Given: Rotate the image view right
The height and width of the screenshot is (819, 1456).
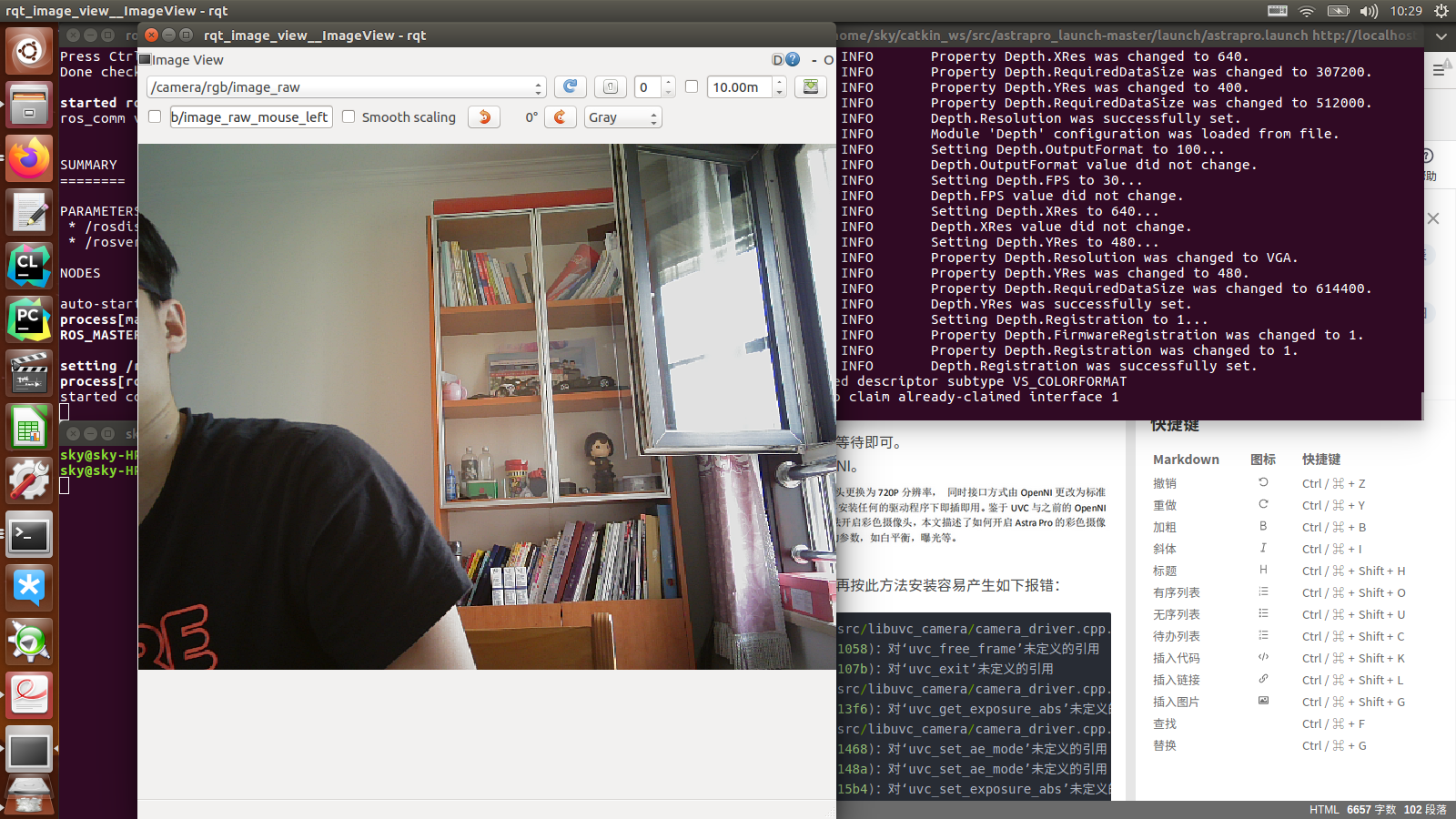Looking at the screenshot, I should coord(561,116).
